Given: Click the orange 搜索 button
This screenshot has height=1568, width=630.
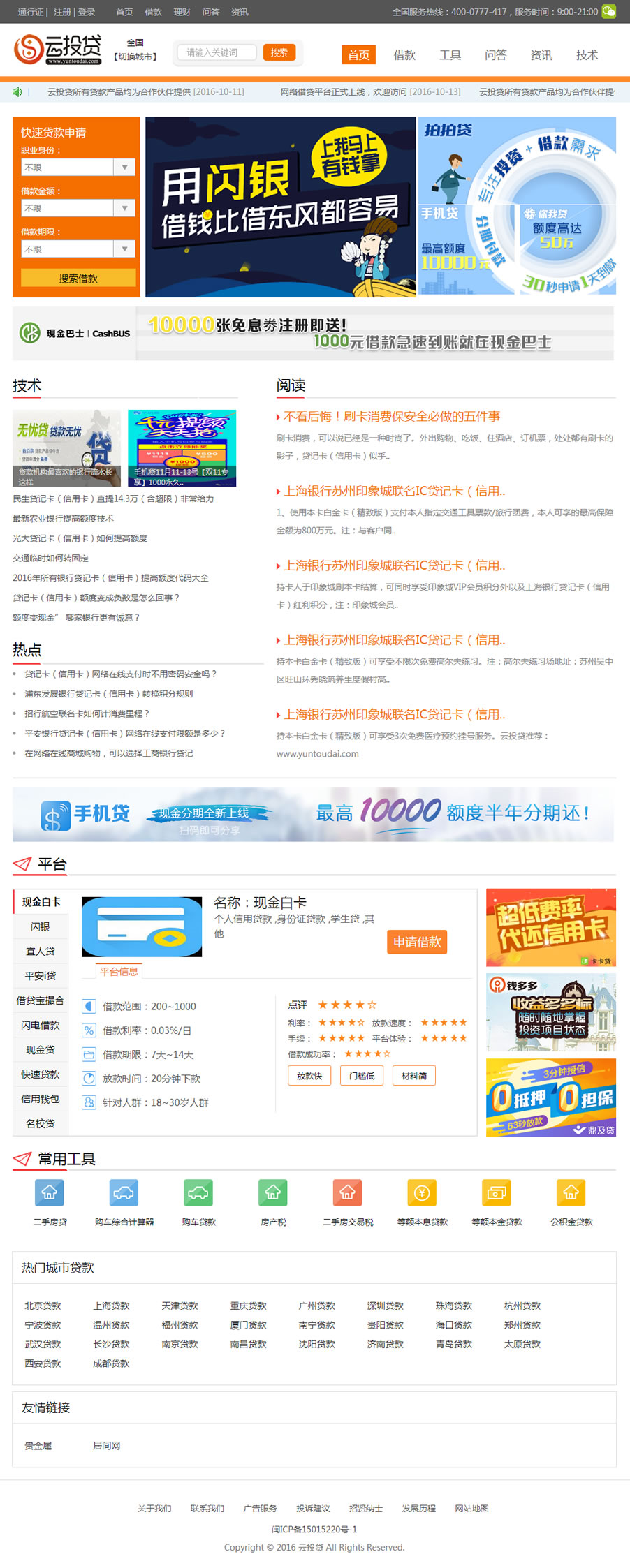Looking at the screenshot, I should click(279, 52).
